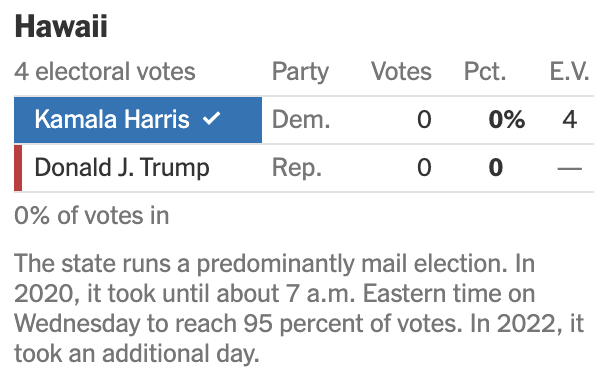Screen dimensions: 608x370
Task: Click the Party column header
Action: pos(300,72)
